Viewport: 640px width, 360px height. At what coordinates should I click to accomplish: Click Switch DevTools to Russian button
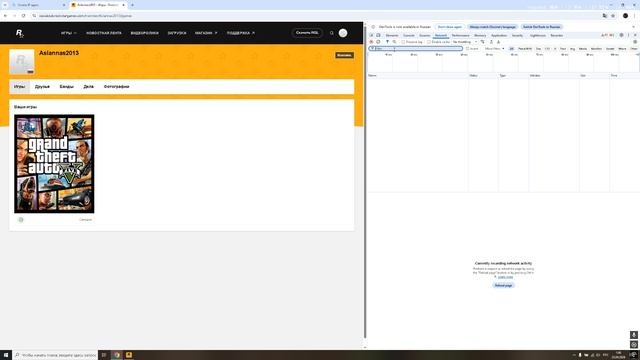click(x=542, y=27)
